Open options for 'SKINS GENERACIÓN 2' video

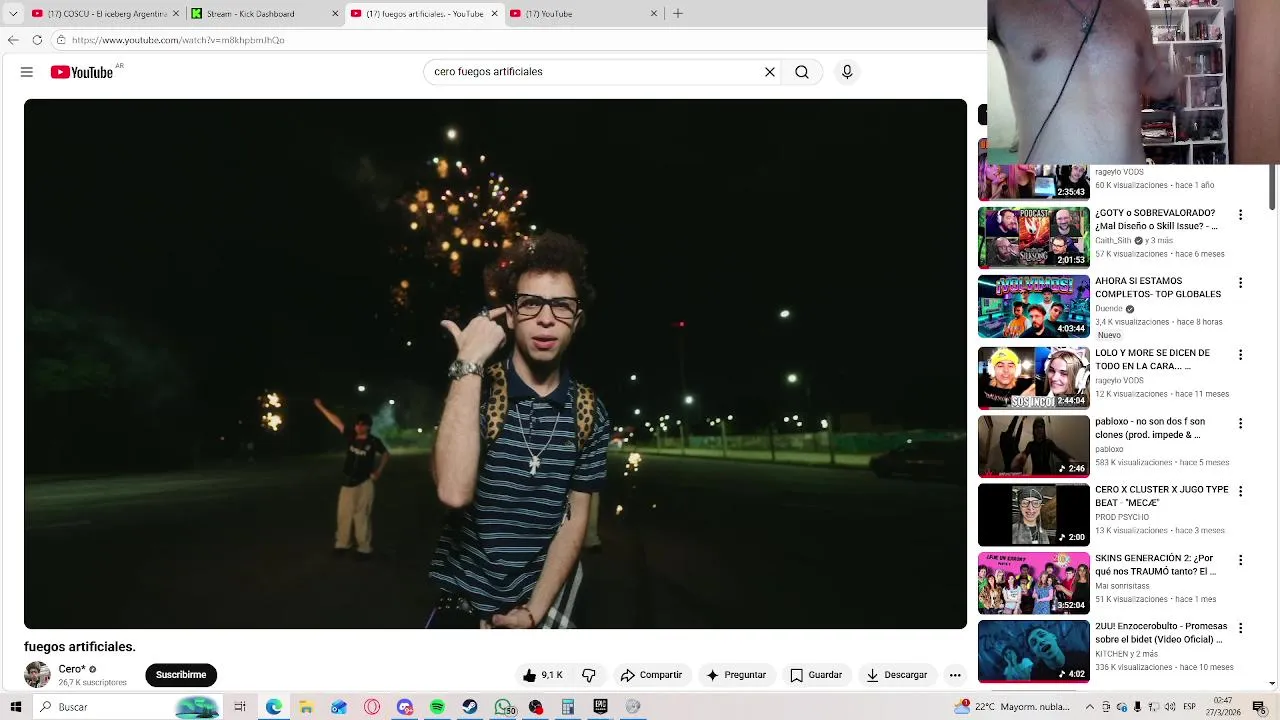coord(1241,561)
